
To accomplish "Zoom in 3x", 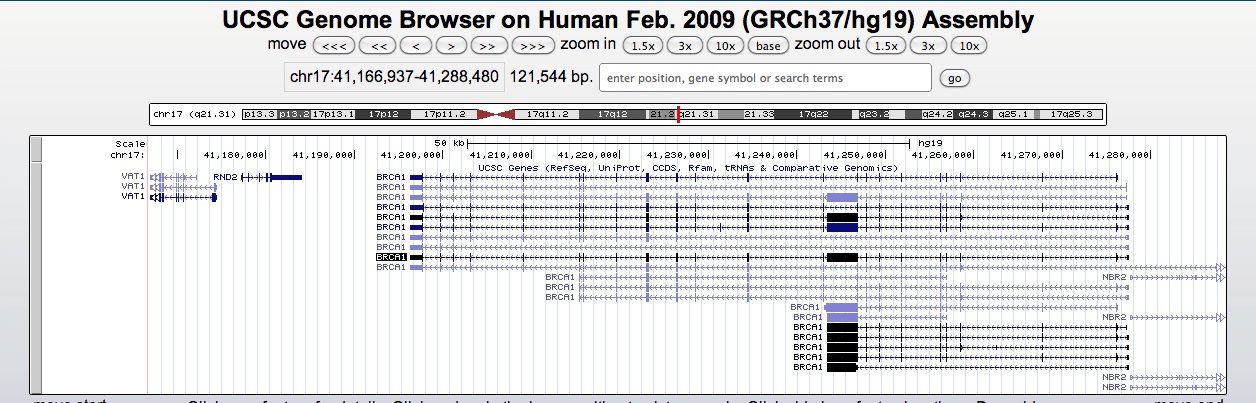I will click(x=684, y=46).
